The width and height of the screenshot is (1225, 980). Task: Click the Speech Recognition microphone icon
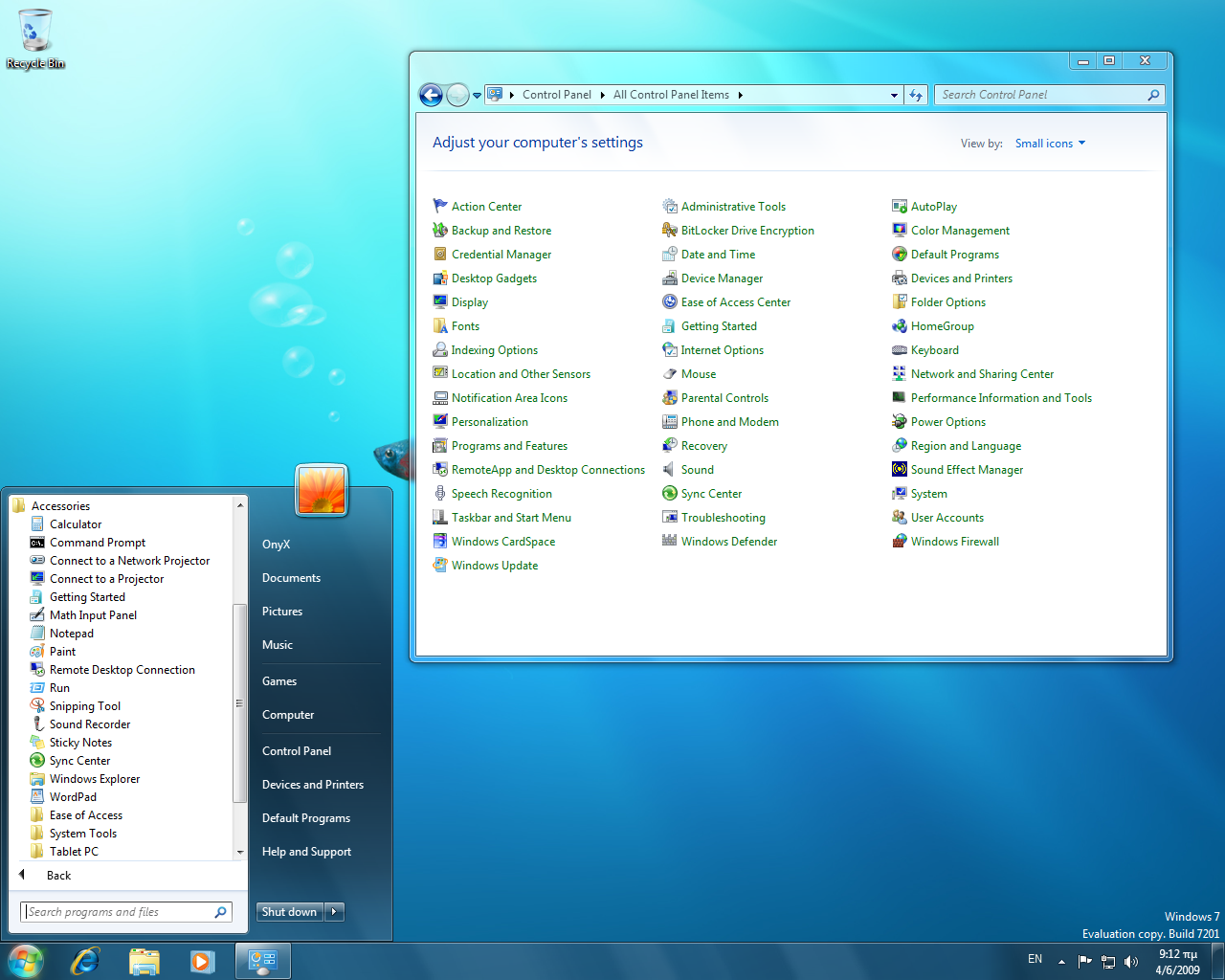coord(440,493)
